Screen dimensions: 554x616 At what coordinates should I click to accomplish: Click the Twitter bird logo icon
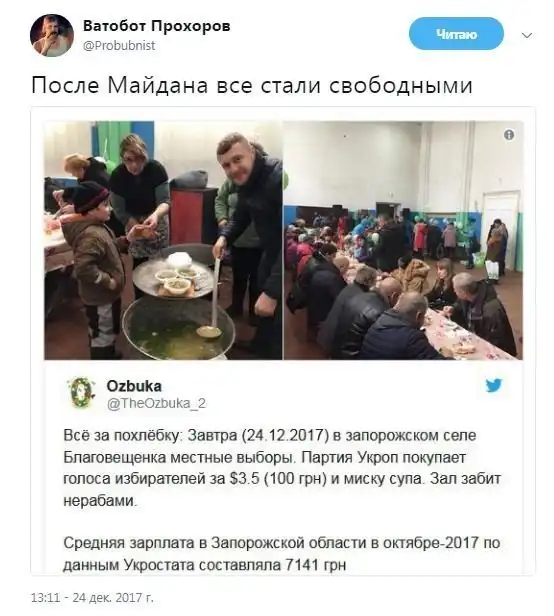[x=493, y=385]
